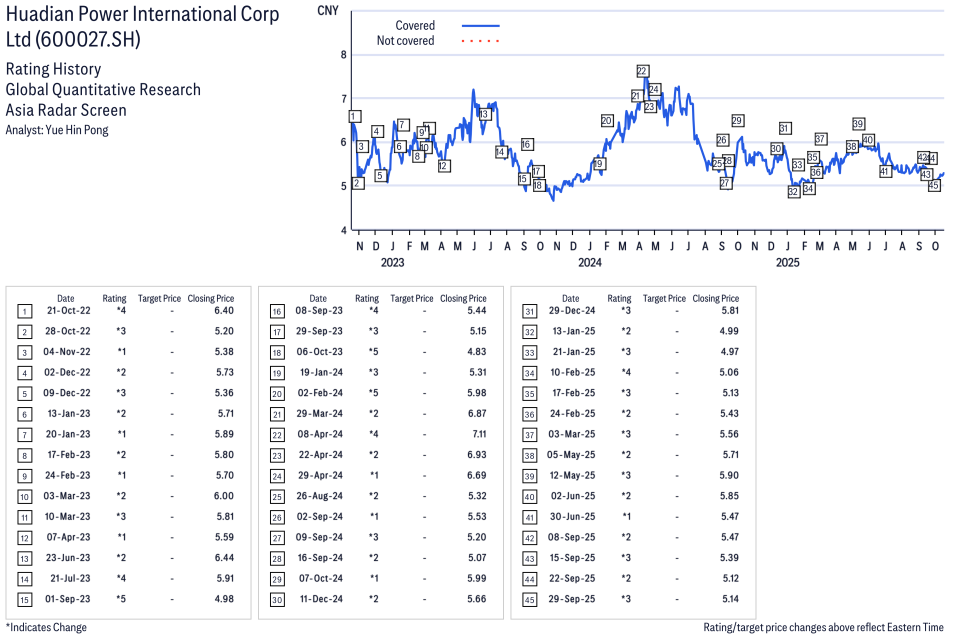Click the Closing Price header in the last table

(715, 298)
